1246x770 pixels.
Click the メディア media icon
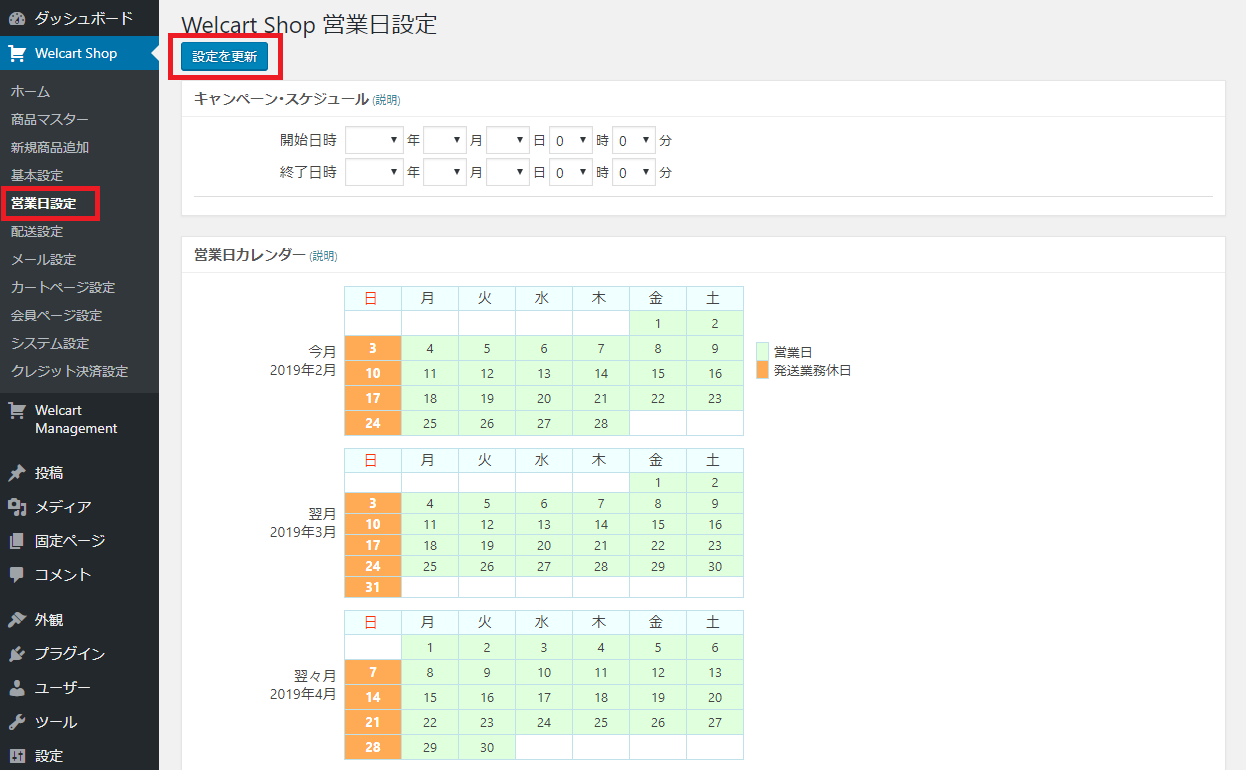(17, 507)
